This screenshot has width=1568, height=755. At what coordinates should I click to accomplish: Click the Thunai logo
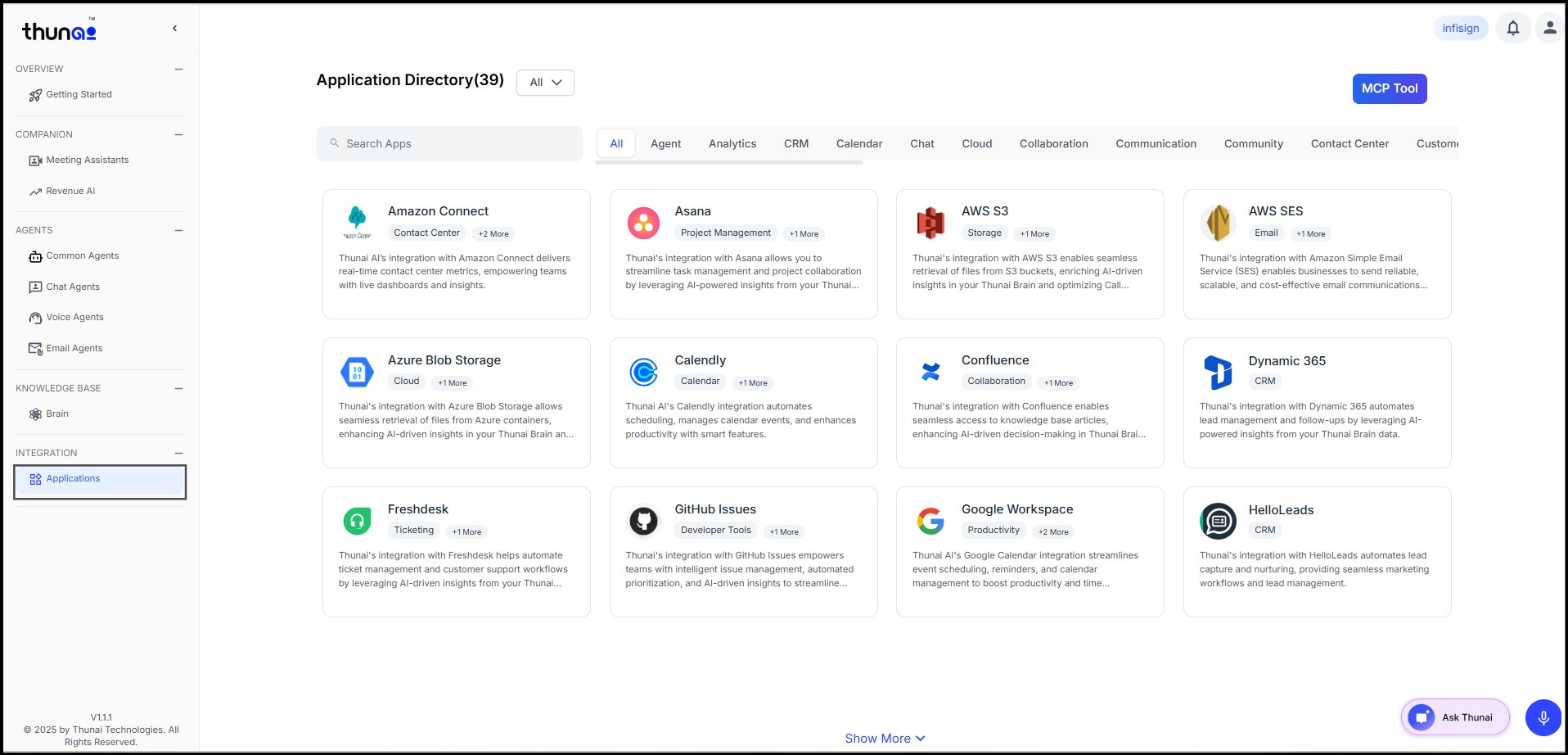[59, 30]
